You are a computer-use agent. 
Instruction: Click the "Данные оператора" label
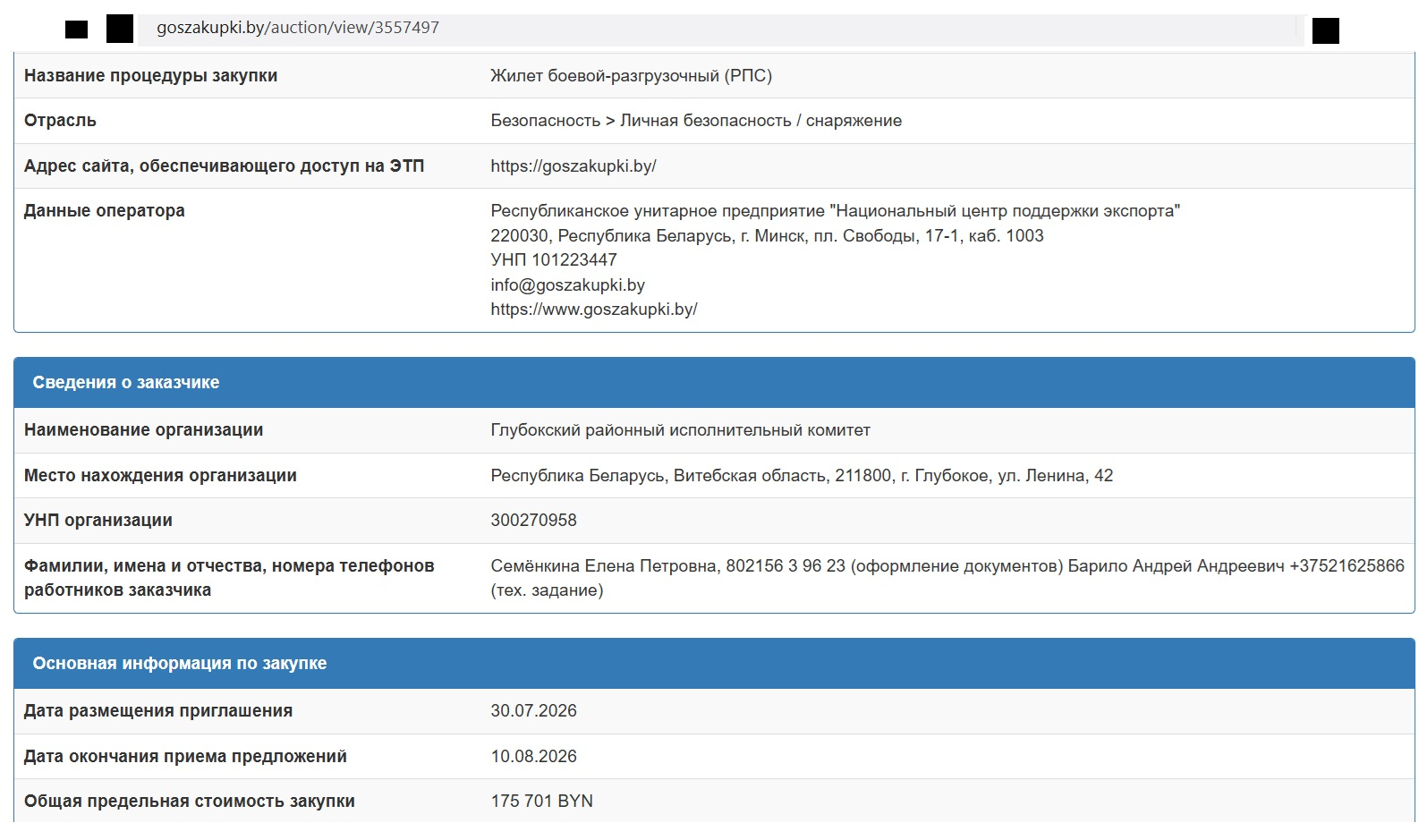point(105,211)
